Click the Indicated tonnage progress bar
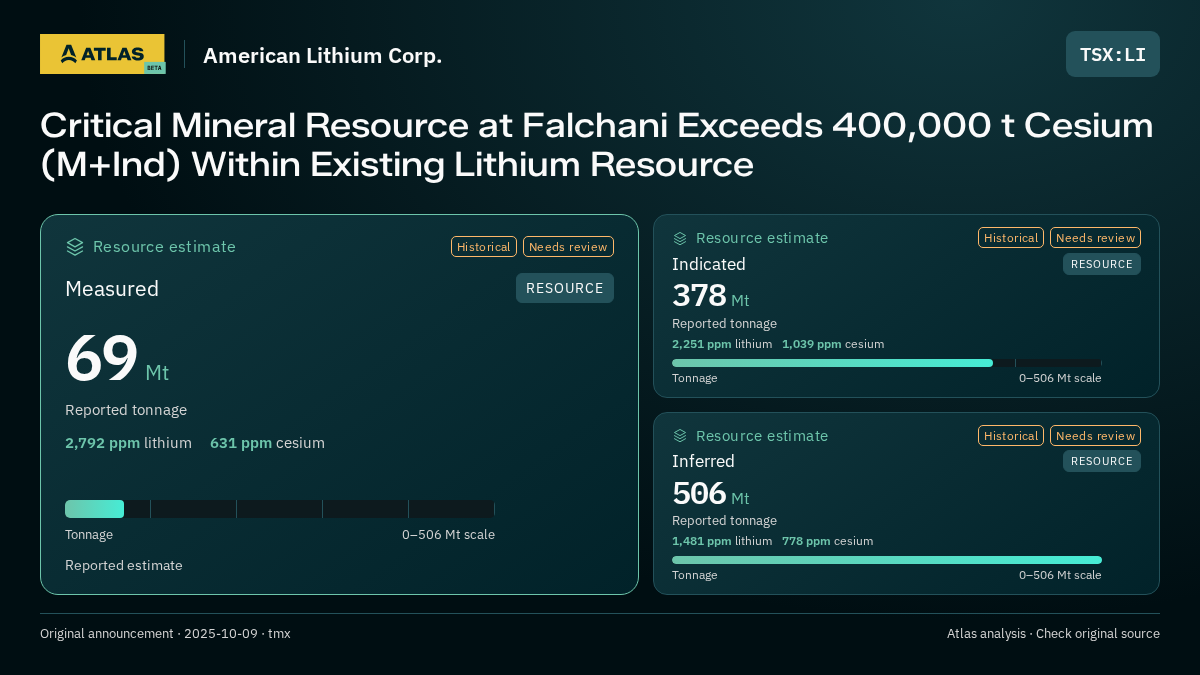Screen dimensions: 1200x675 [x=887, y=363]
